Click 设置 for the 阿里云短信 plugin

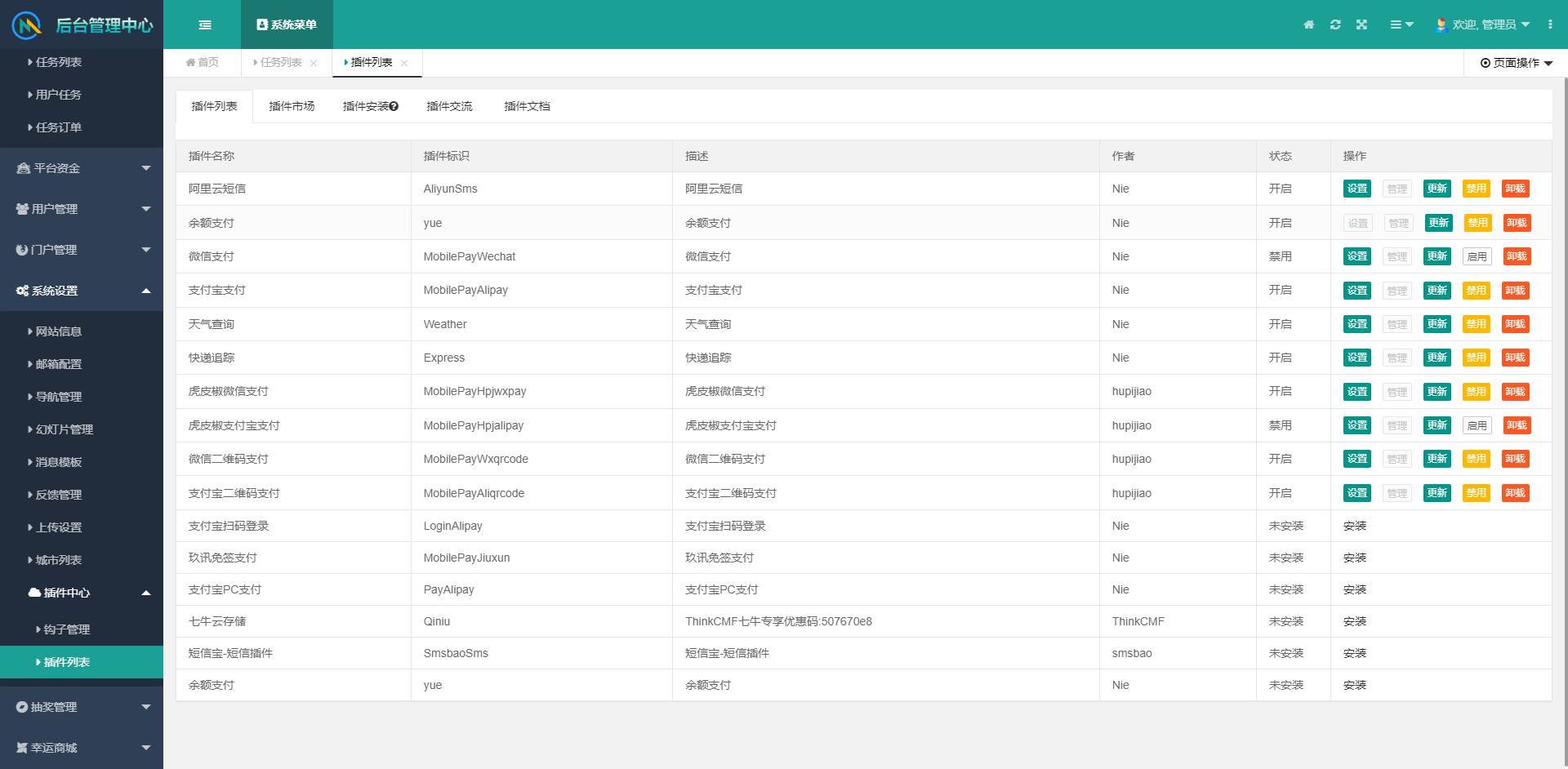point(1357,189)
